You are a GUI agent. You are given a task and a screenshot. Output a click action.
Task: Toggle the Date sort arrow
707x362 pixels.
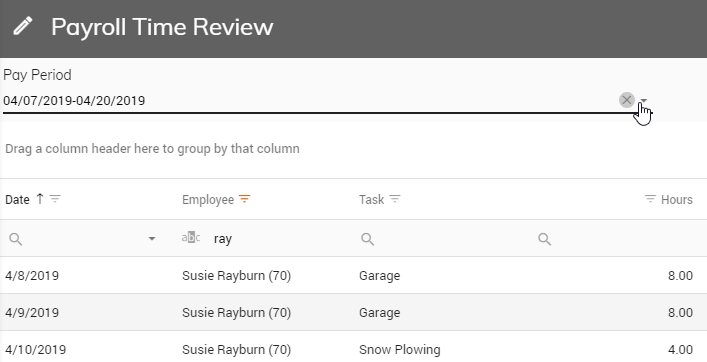[x=40, y=199]
